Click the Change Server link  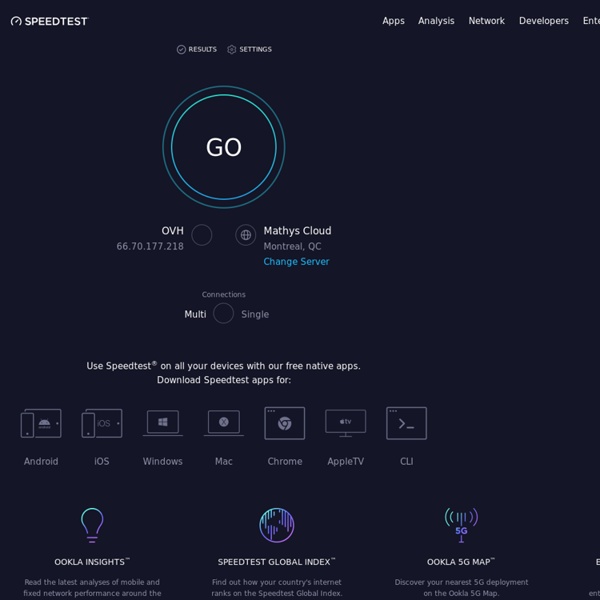[x=296, y=262]
